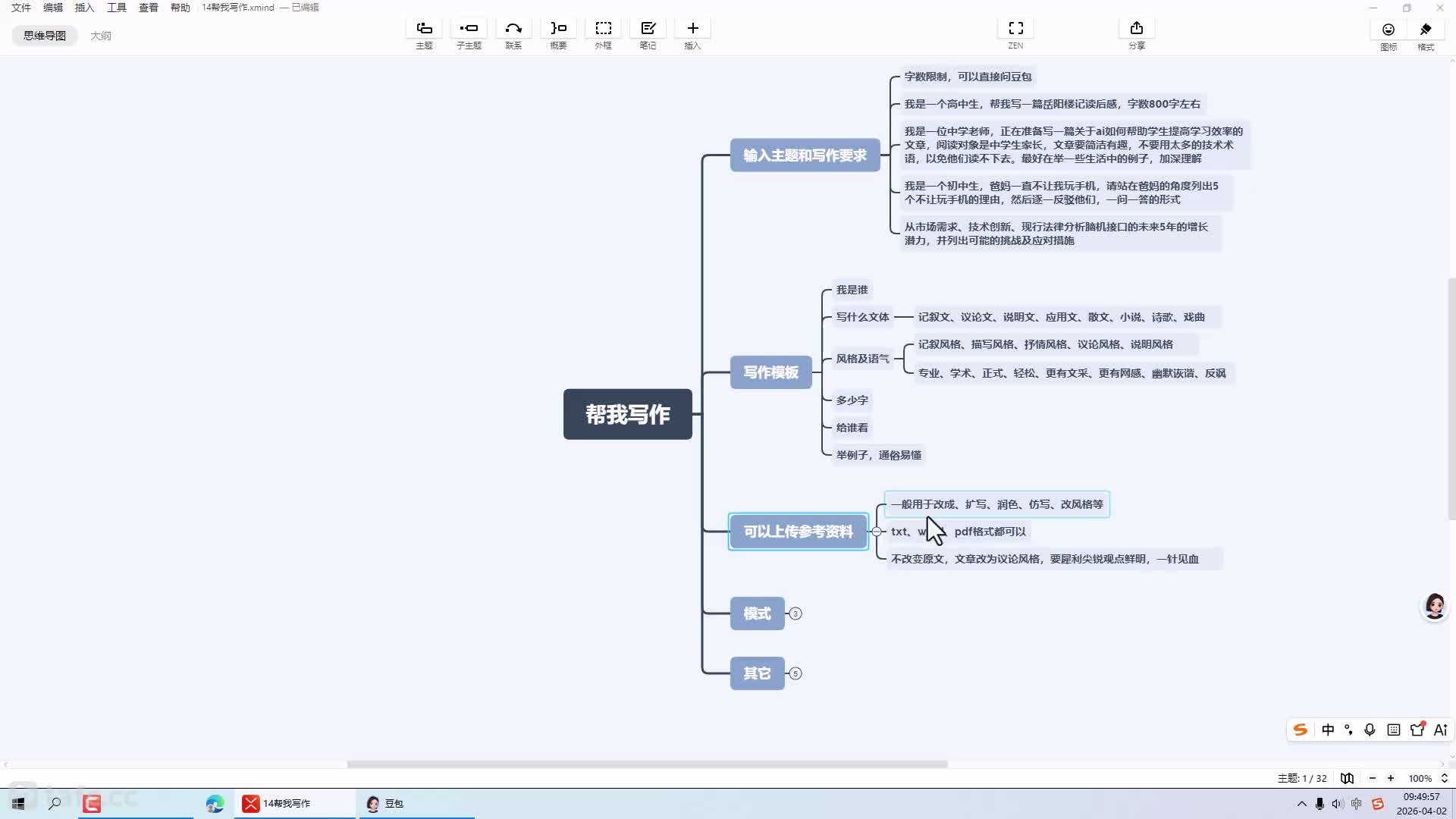Click the 主题 (Topic) toolbar icon
The width and height of the screenshot is (1456, 819).
[x=424, y=29]
